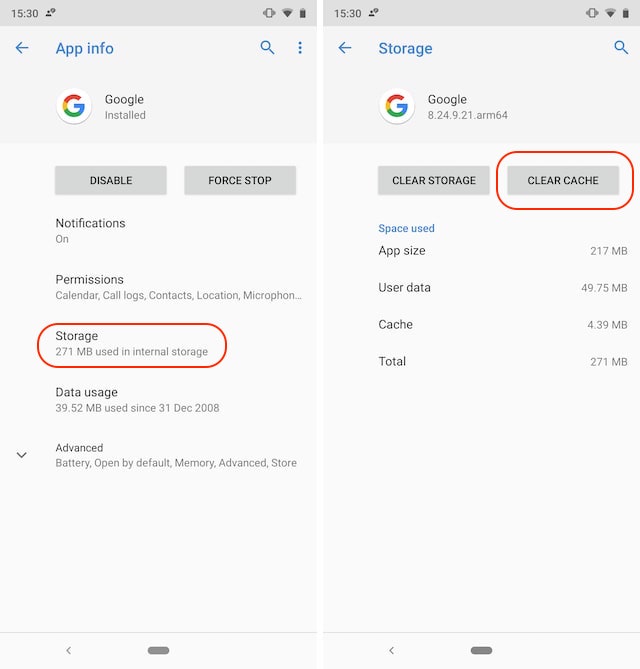Tap the clock '15:30' on Storage screen
The height and width of the screenshot is (669, 640).
click(x=348, y=14)
